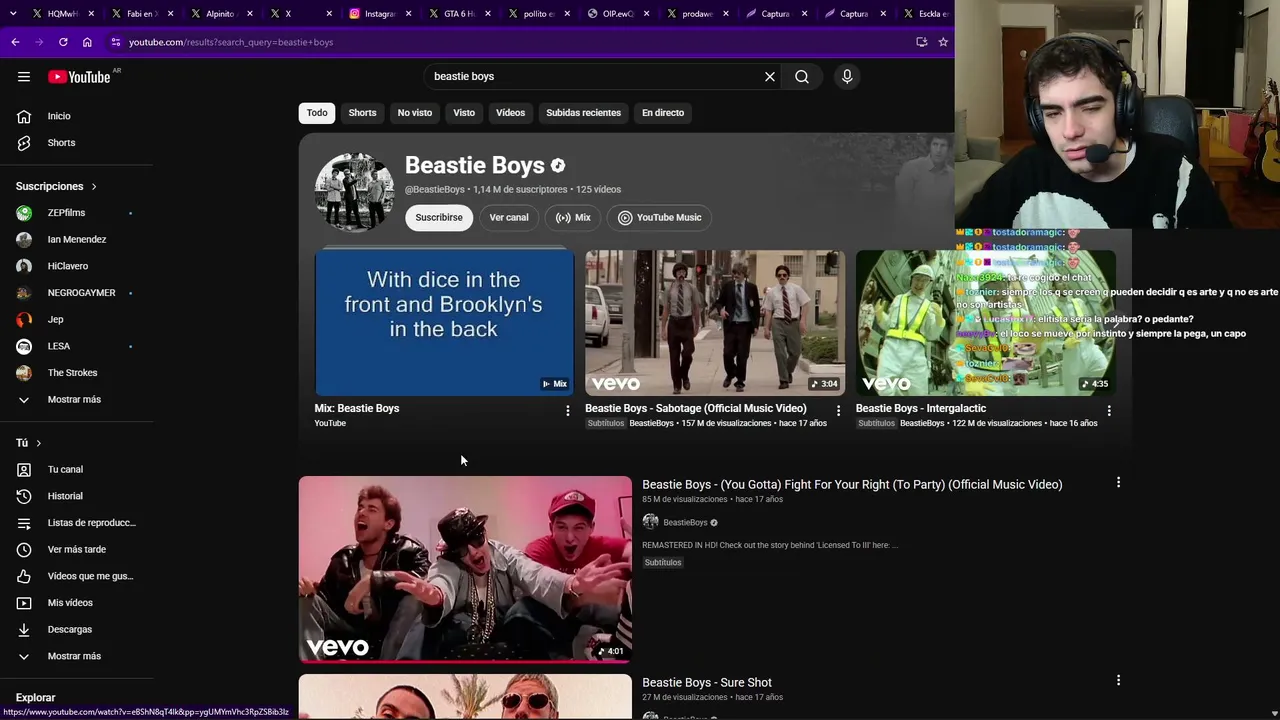Viewport: 1280px width, 720px height.
Task: Filter results by Vídeos chip
Action: 510,113
